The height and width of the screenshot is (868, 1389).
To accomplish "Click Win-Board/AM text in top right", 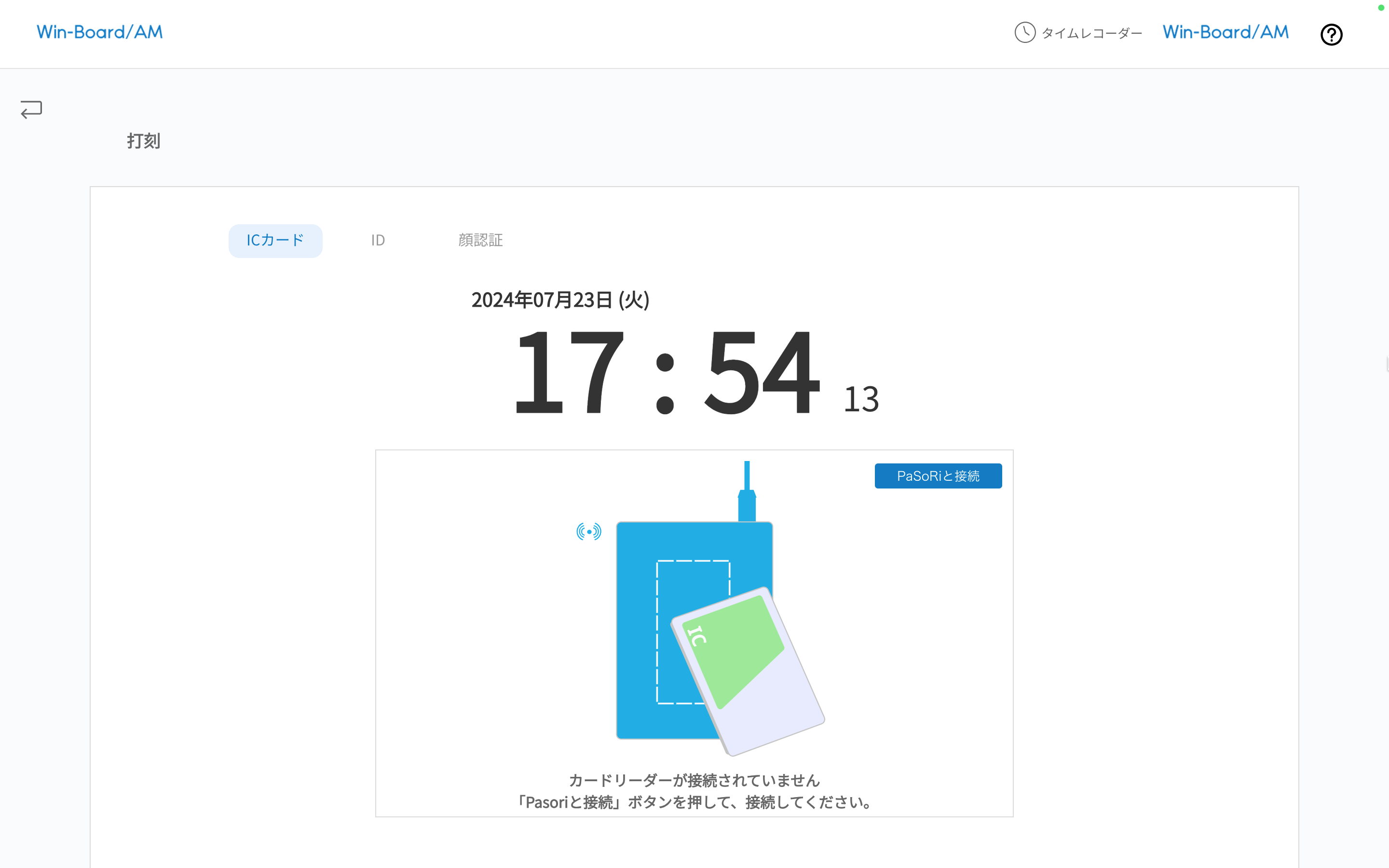I will (x=1226, y=32).
